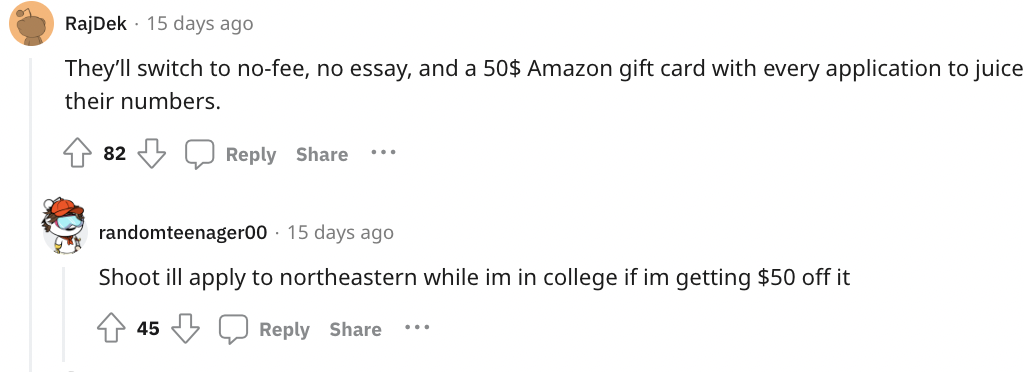Image resolution: width=1024 pixels, height=372 pixels.
Task: Open the three-dot menu on randomteenager00's comment
Action: click(417, 327)
